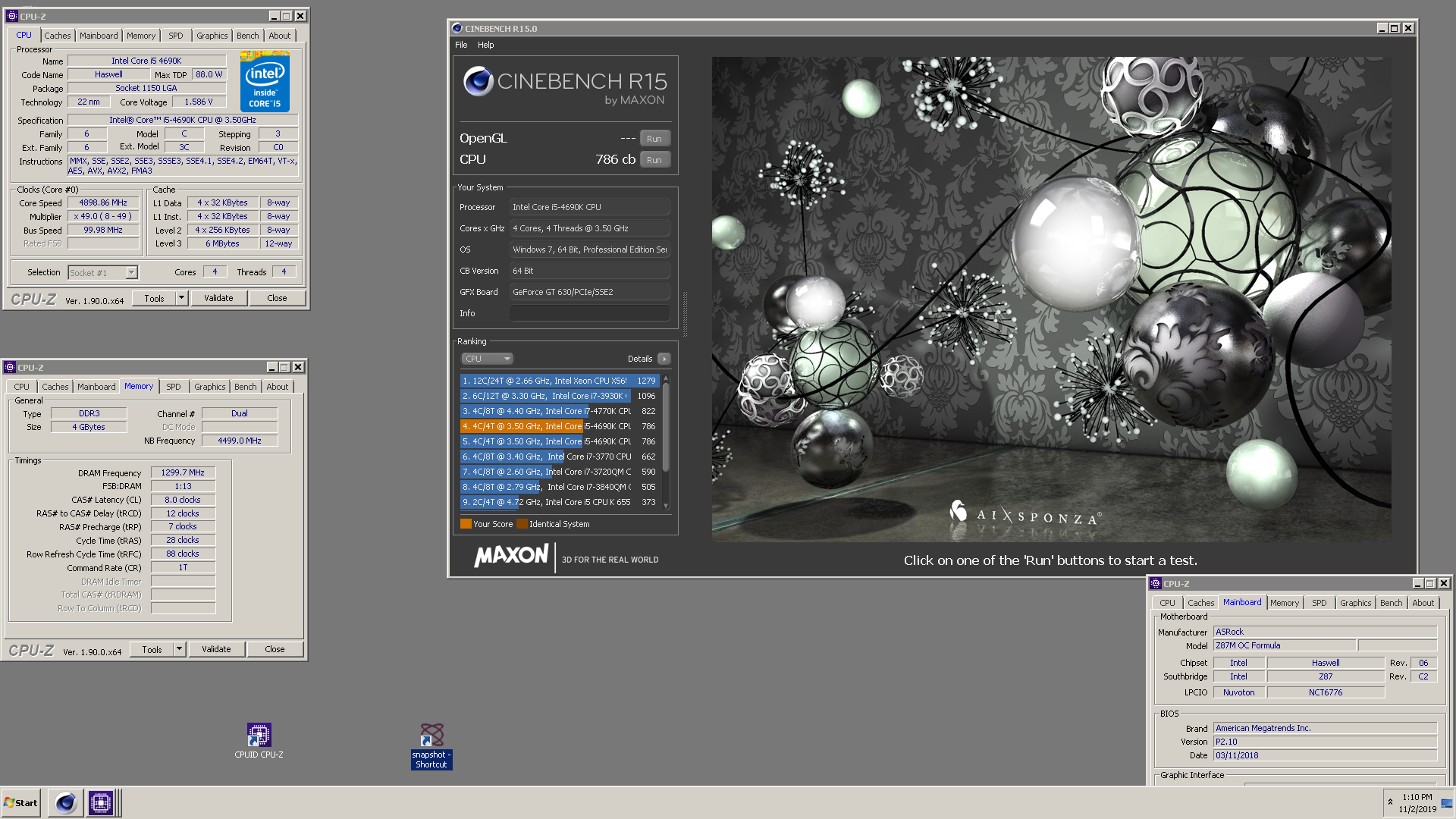The image size is (1456, 819).
Task: Select highlighted ranking entry 4 i5-4690K
Action: pos(559,426)
